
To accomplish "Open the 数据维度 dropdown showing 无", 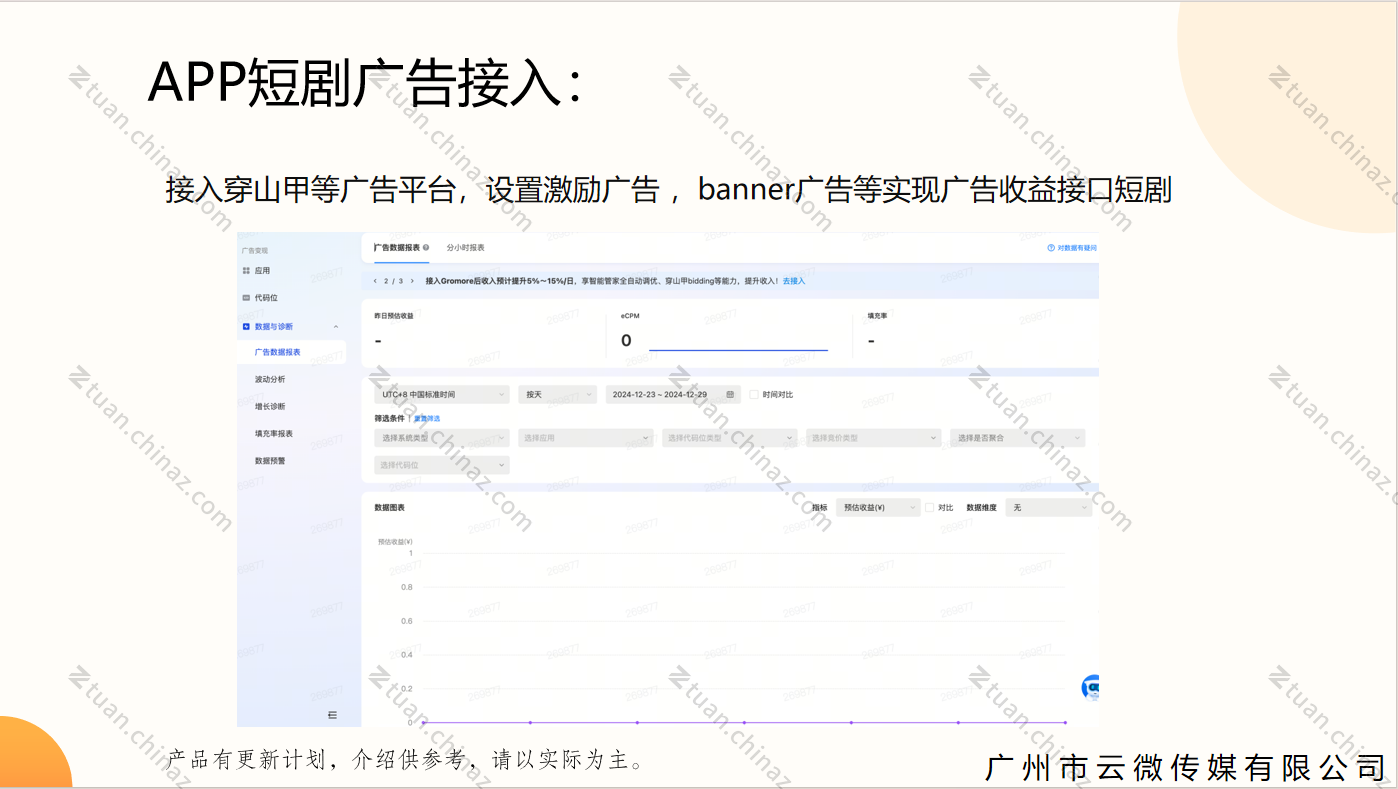I will tap(1049, 508).
